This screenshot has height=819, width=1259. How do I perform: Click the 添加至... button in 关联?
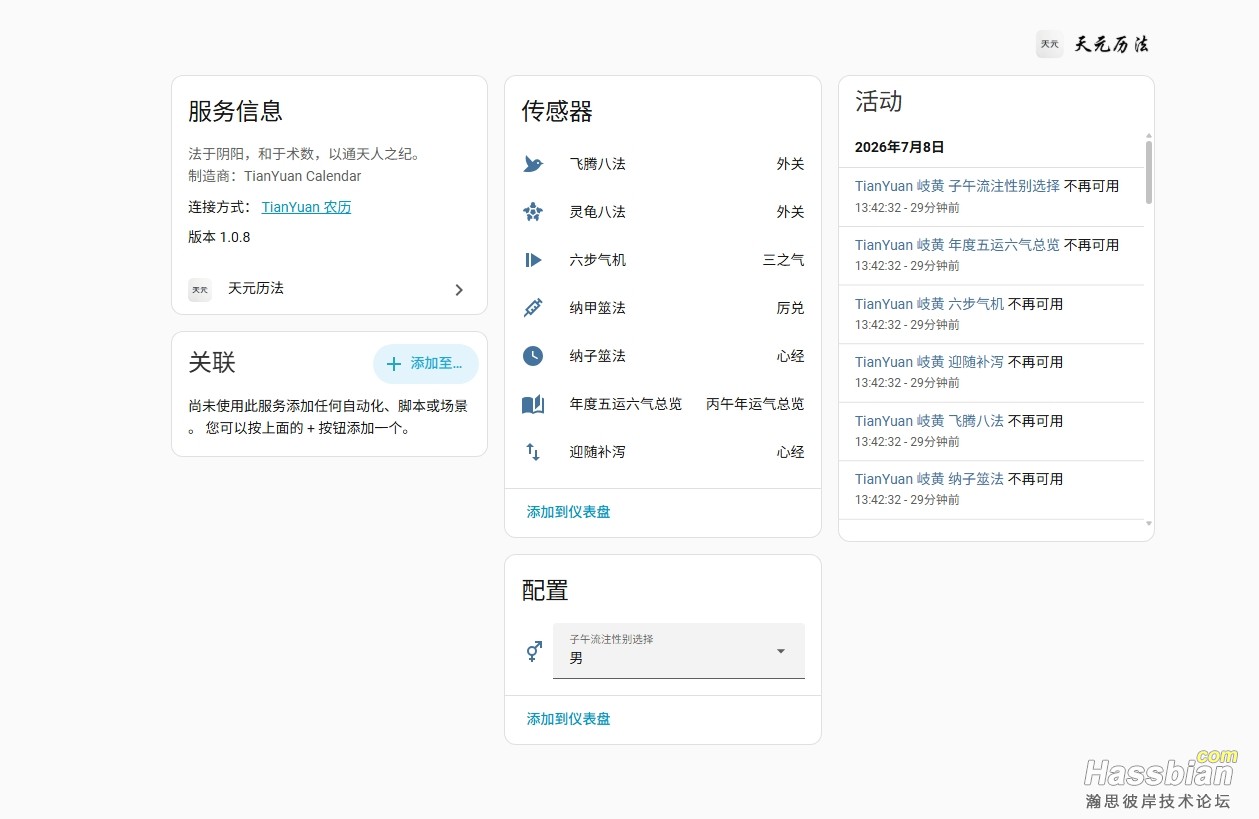[x=426, y=364]
